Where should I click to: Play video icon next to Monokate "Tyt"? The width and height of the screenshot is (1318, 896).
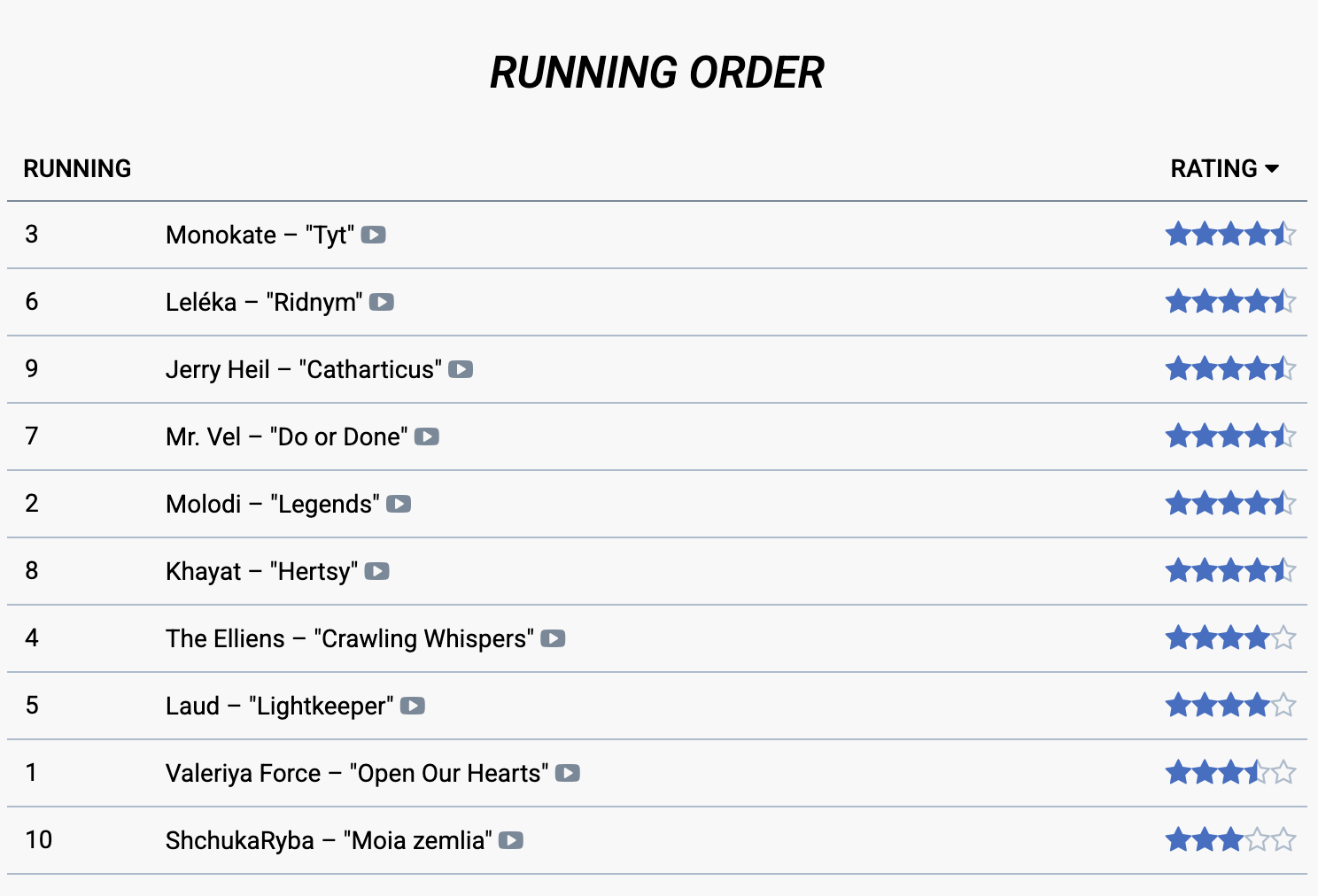coord(374,236)
